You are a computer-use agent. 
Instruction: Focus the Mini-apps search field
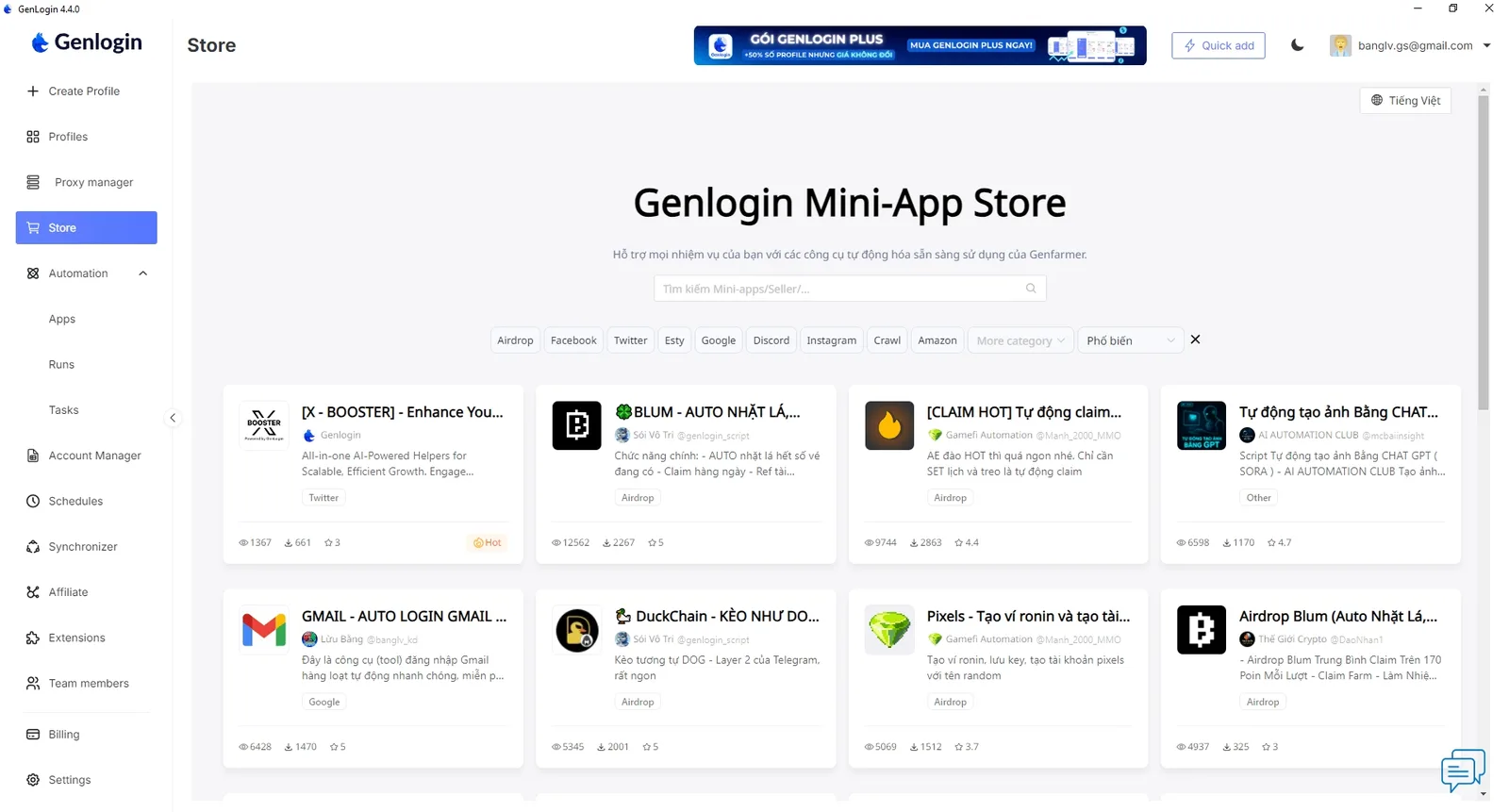click(x=850, y=289)
